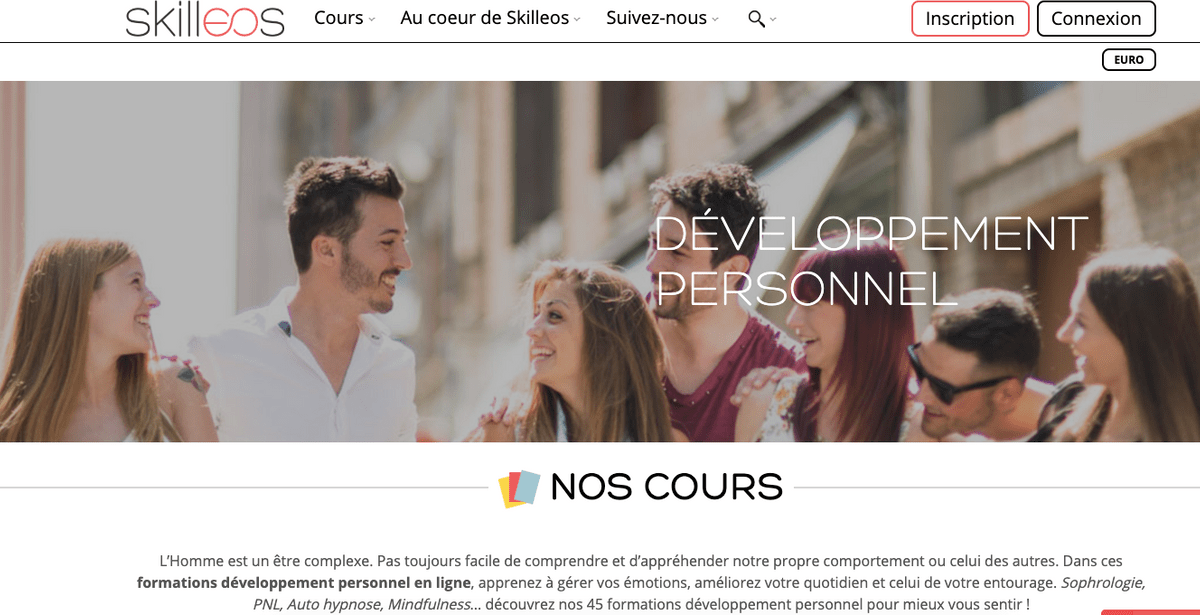Open the Suivez-nous menu

pos(656,18)
